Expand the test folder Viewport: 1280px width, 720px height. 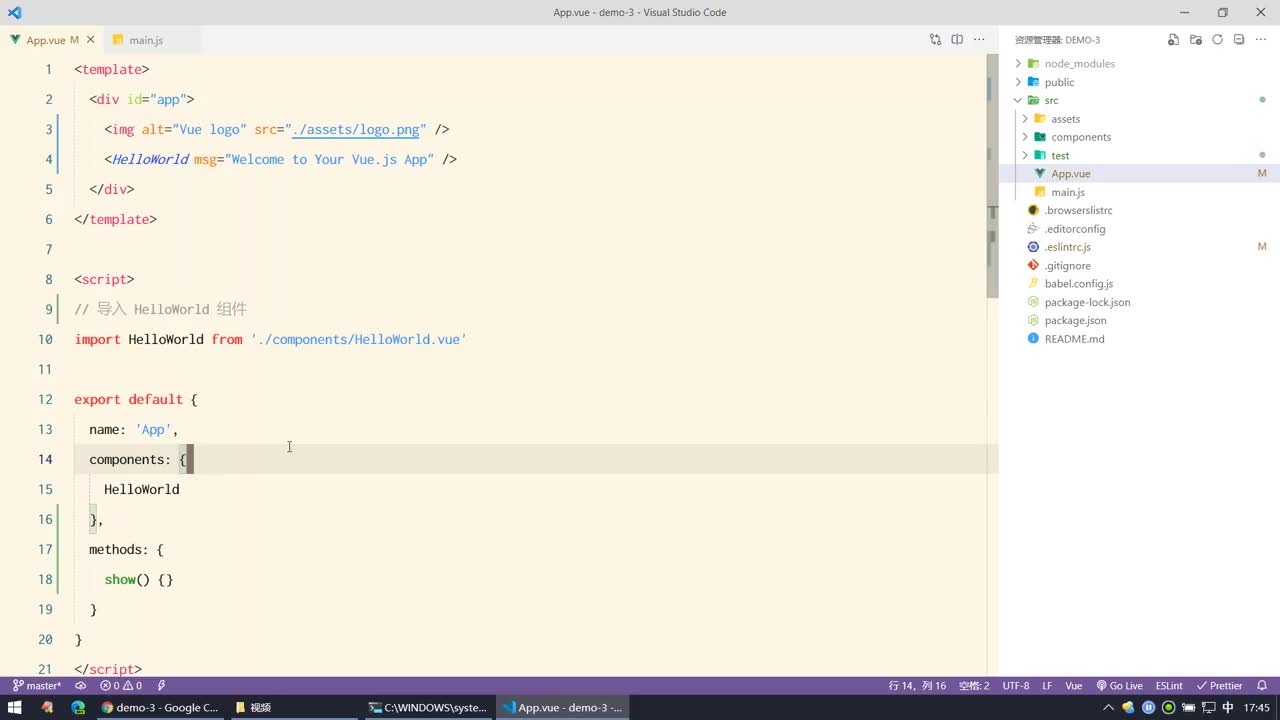pos(1060,155)
